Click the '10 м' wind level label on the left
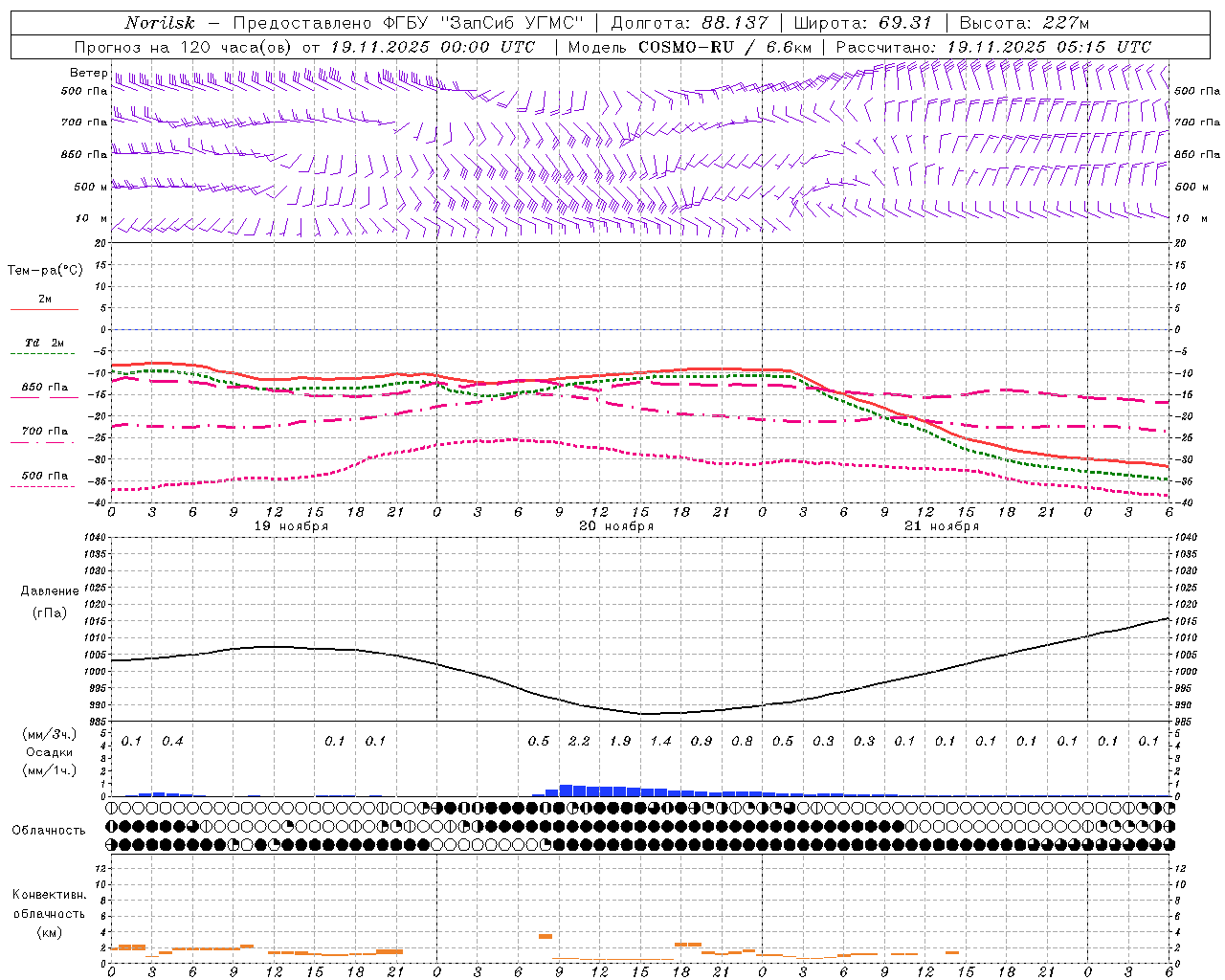This screenshot has height=980, width=1225. 92,218
